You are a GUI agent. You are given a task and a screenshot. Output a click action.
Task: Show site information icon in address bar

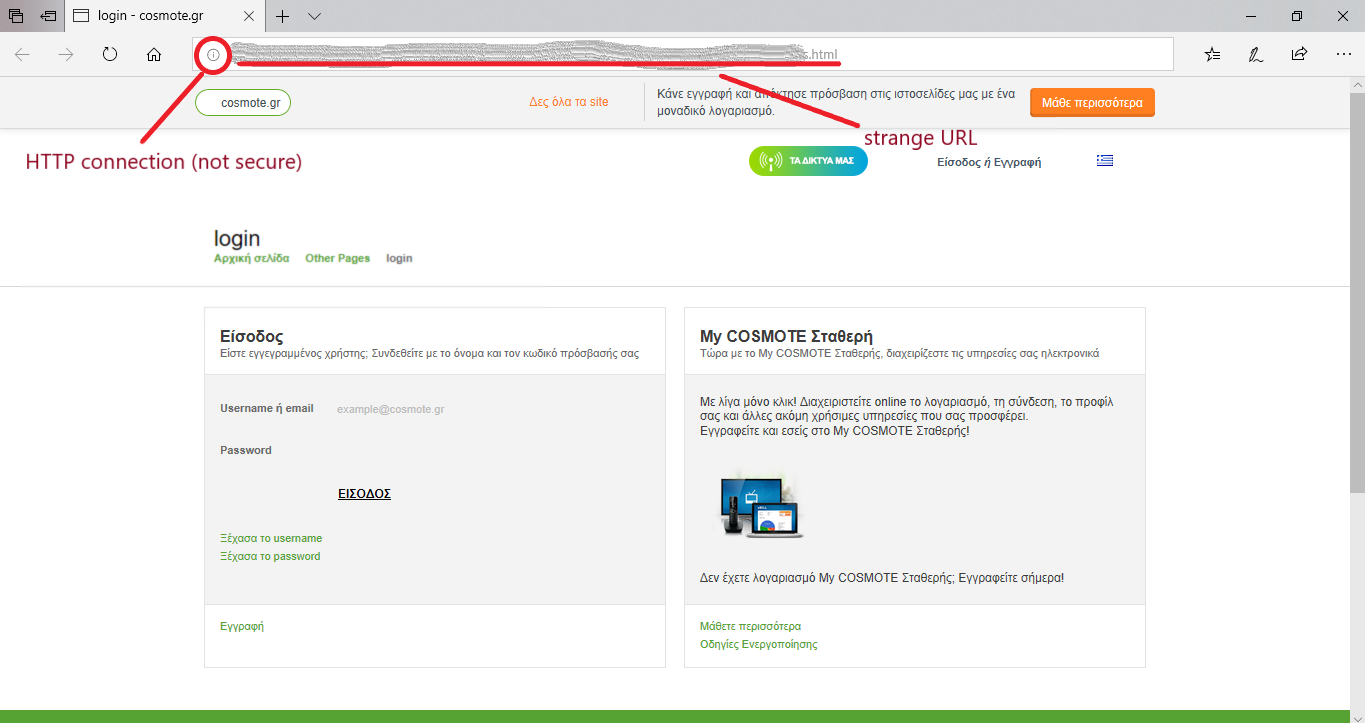[x=213, y=55]
